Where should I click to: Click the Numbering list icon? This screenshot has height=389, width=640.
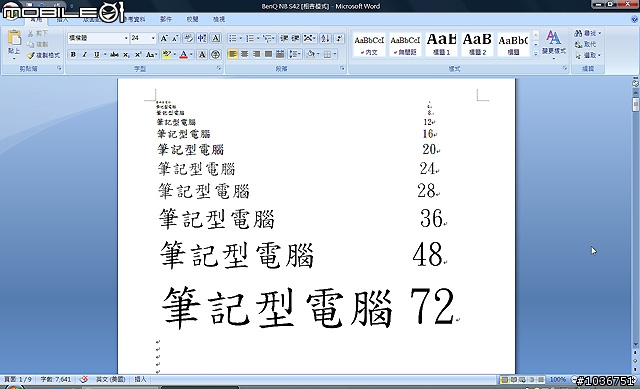tap(250, 38)
